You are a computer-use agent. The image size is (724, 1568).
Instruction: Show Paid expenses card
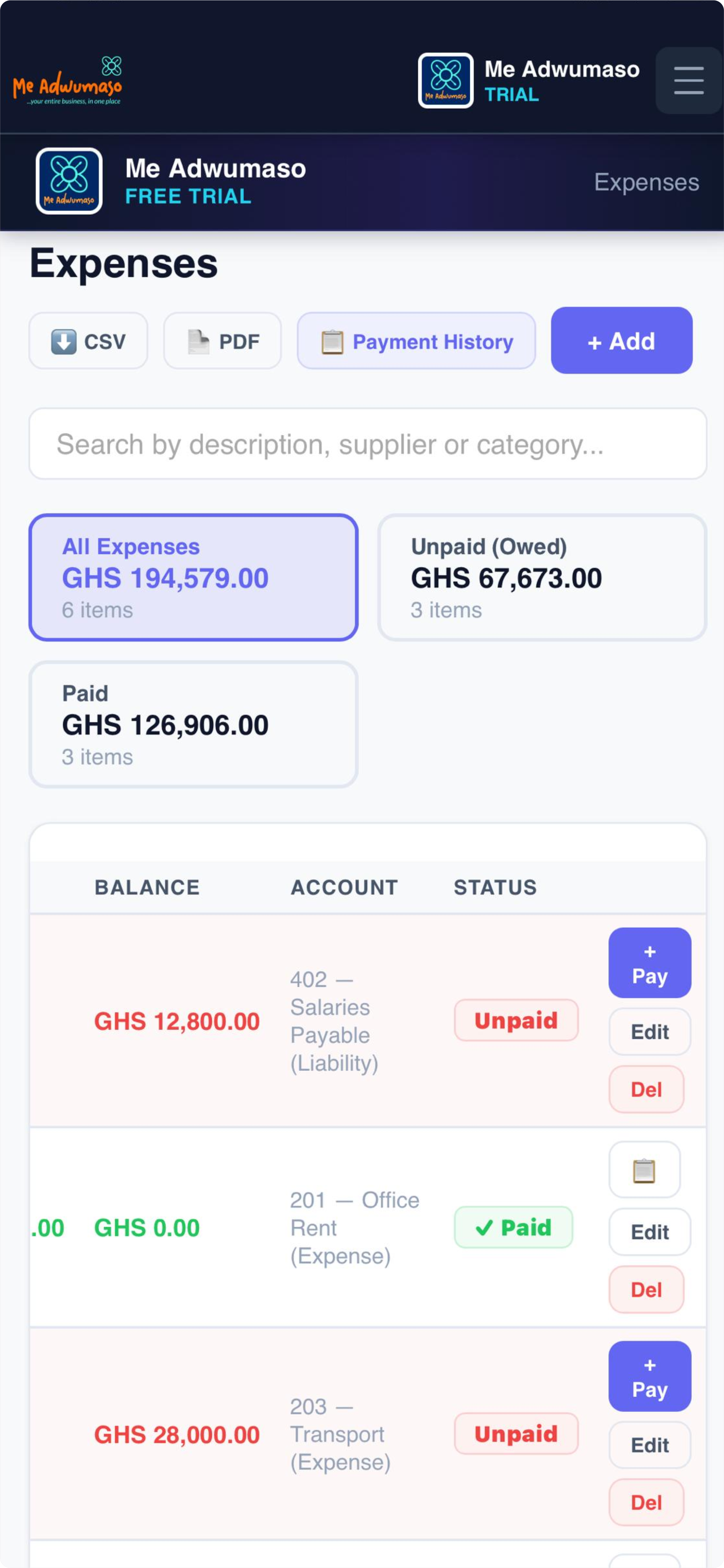[x=194, y=724]
